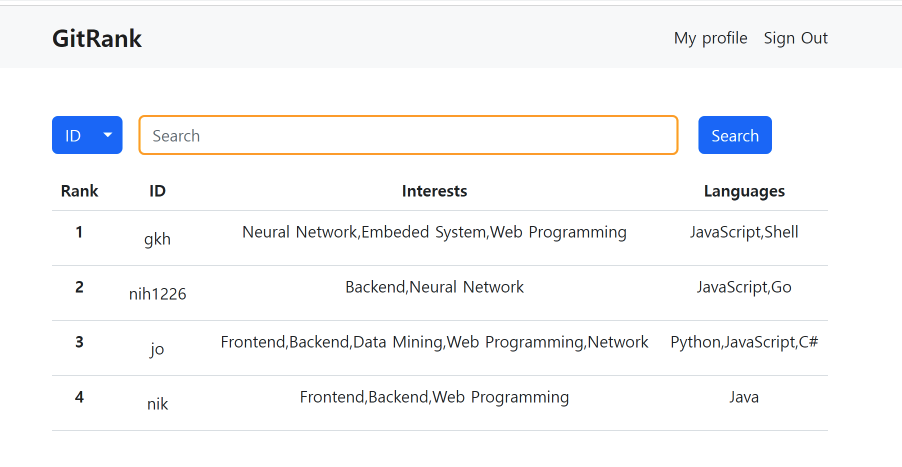Click the JavaScript,Go languages cell

coord(744,287)
